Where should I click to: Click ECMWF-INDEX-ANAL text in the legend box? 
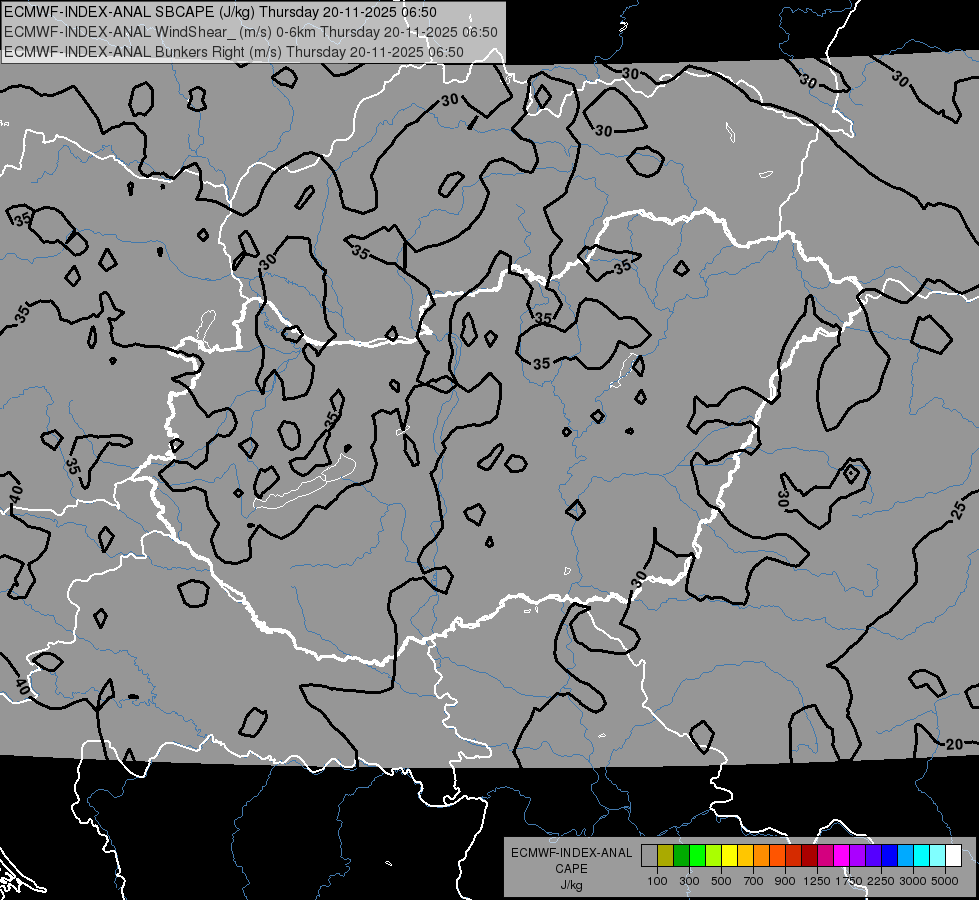click(571, 853)
